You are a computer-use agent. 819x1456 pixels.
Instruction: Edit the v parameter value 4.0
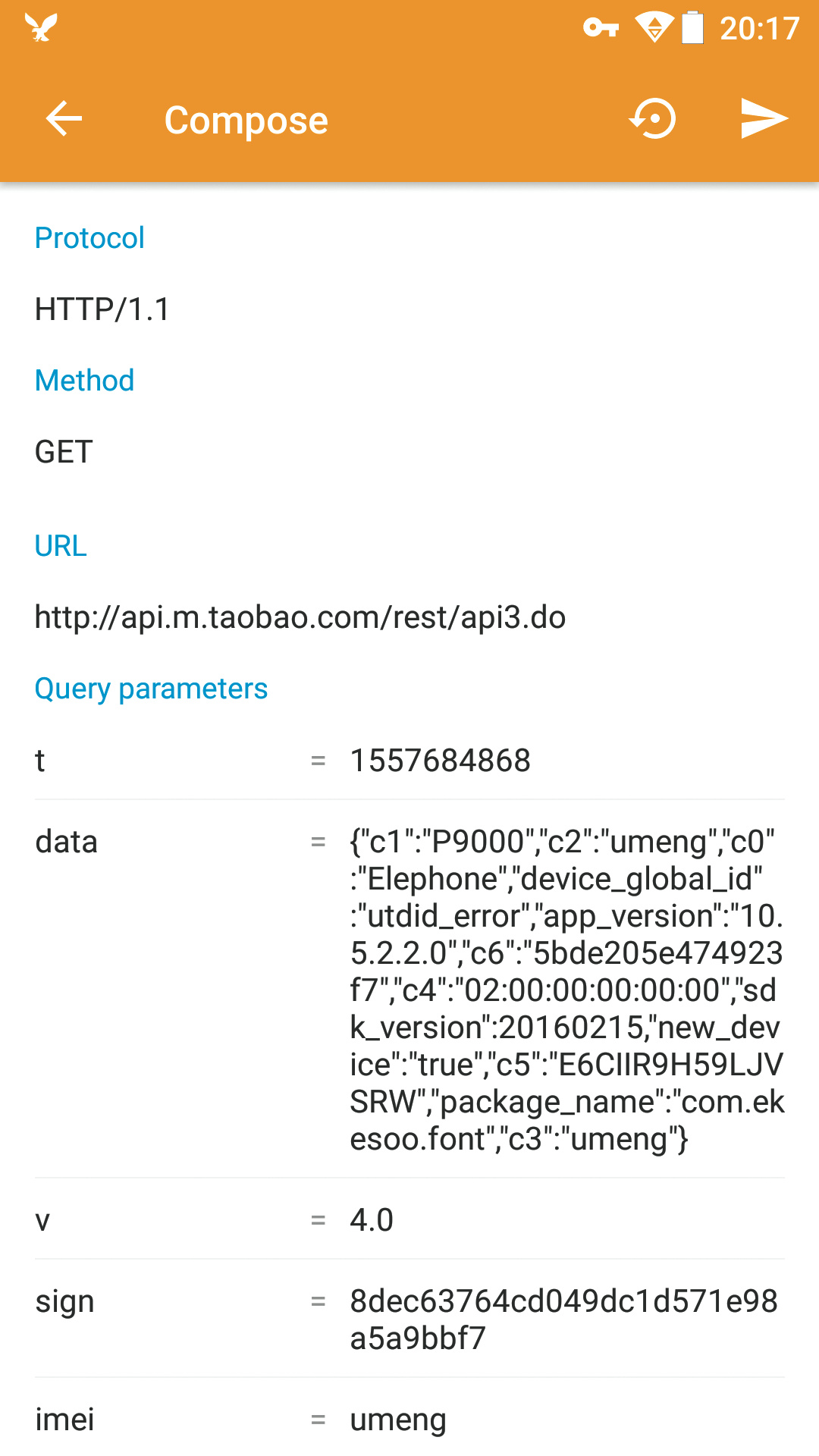tap(372, 1220)
